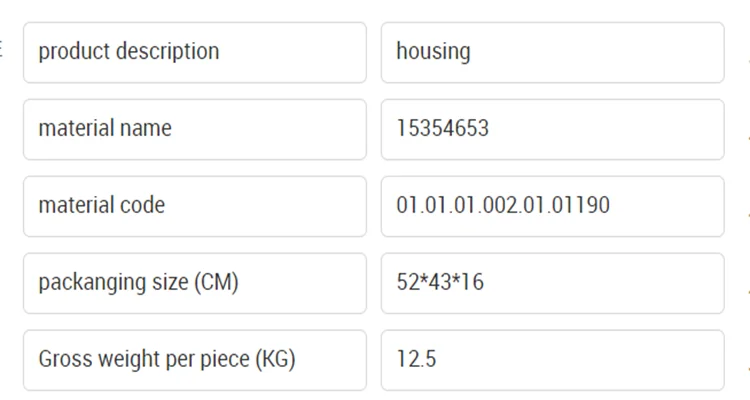Viewport: 750px width, 400px height.
Task: Click the word 'housing'
Action: pyautogui.click(x=433, y=52)
